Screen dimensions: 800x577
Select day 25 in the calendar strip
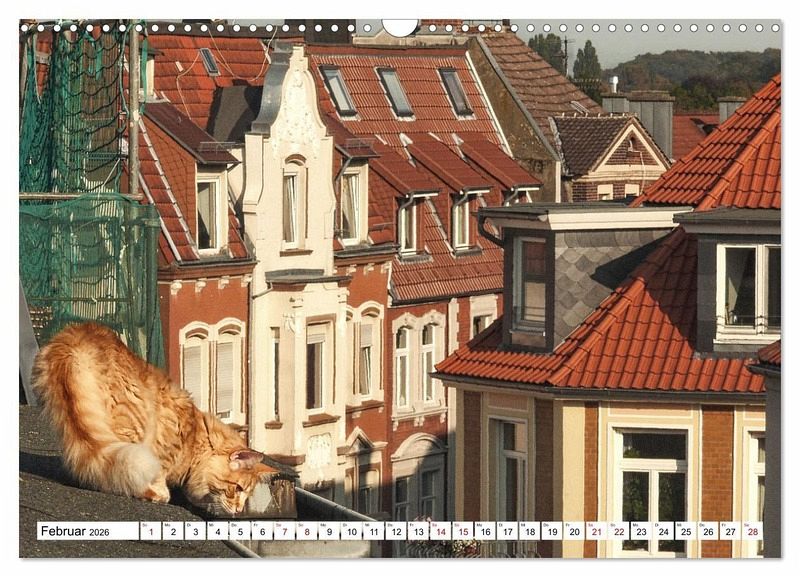686,531
